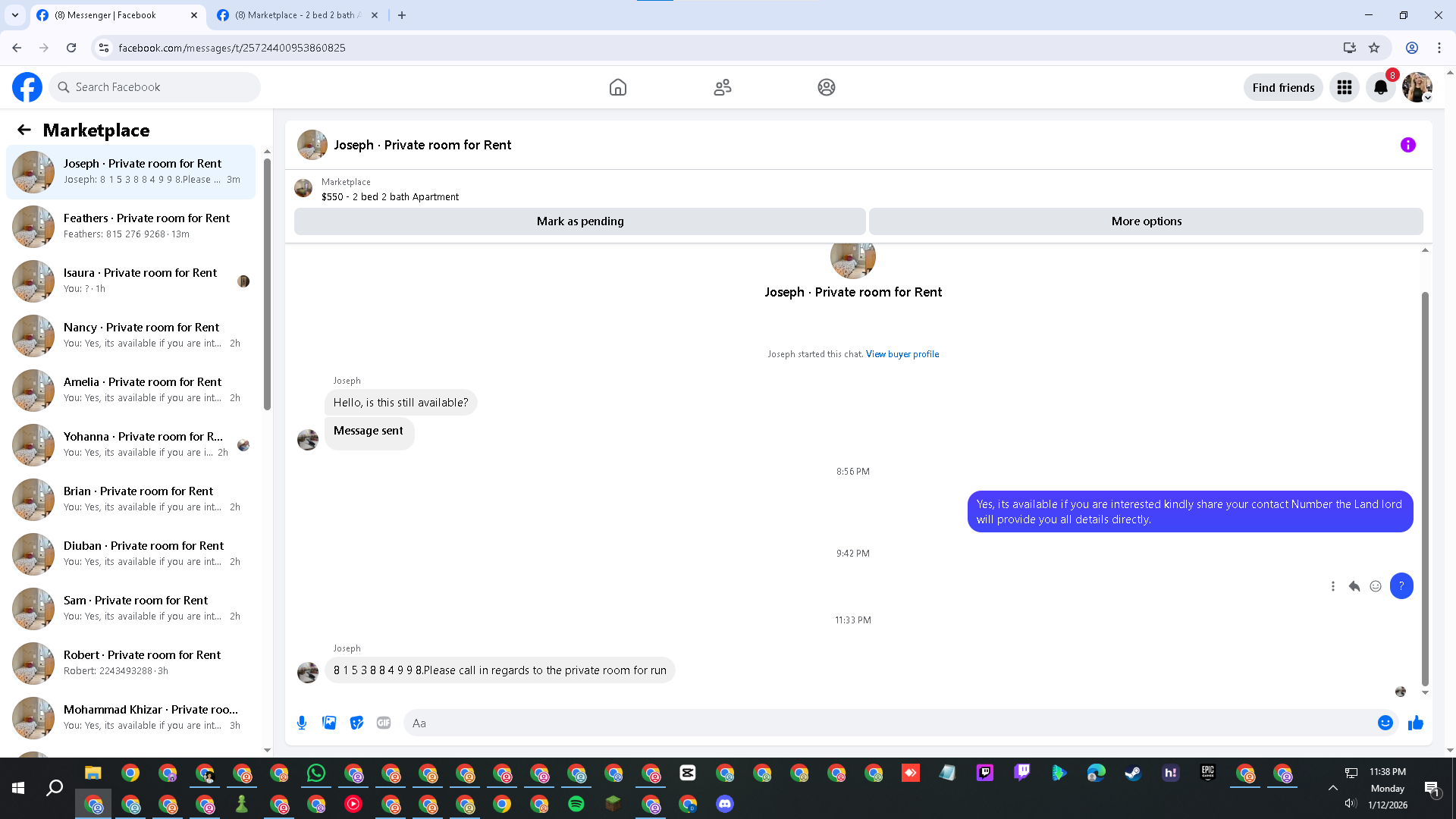This screenshot has height=819, width=1456.
Task: Open more options for the question mark message
Action: (x=1332, y=586)
